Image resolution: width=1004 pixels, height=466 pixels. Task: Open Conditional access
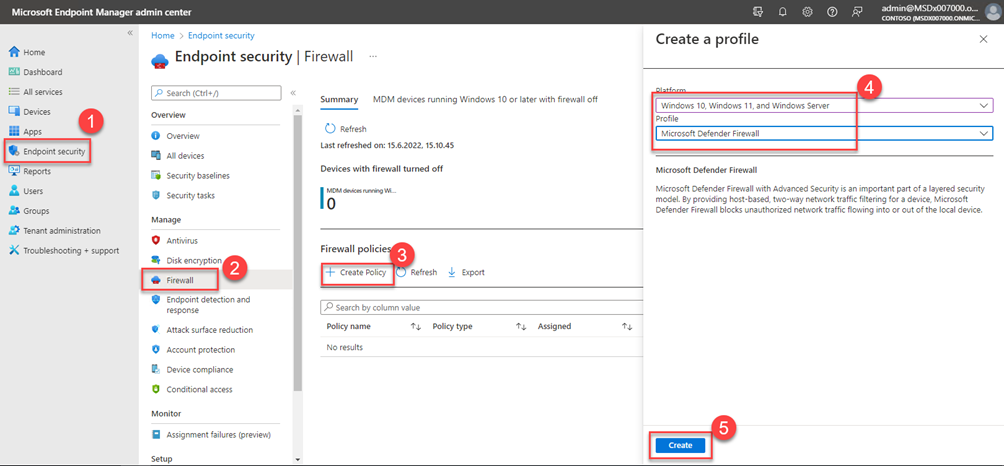pyautogui.click(x=199, y=389)
